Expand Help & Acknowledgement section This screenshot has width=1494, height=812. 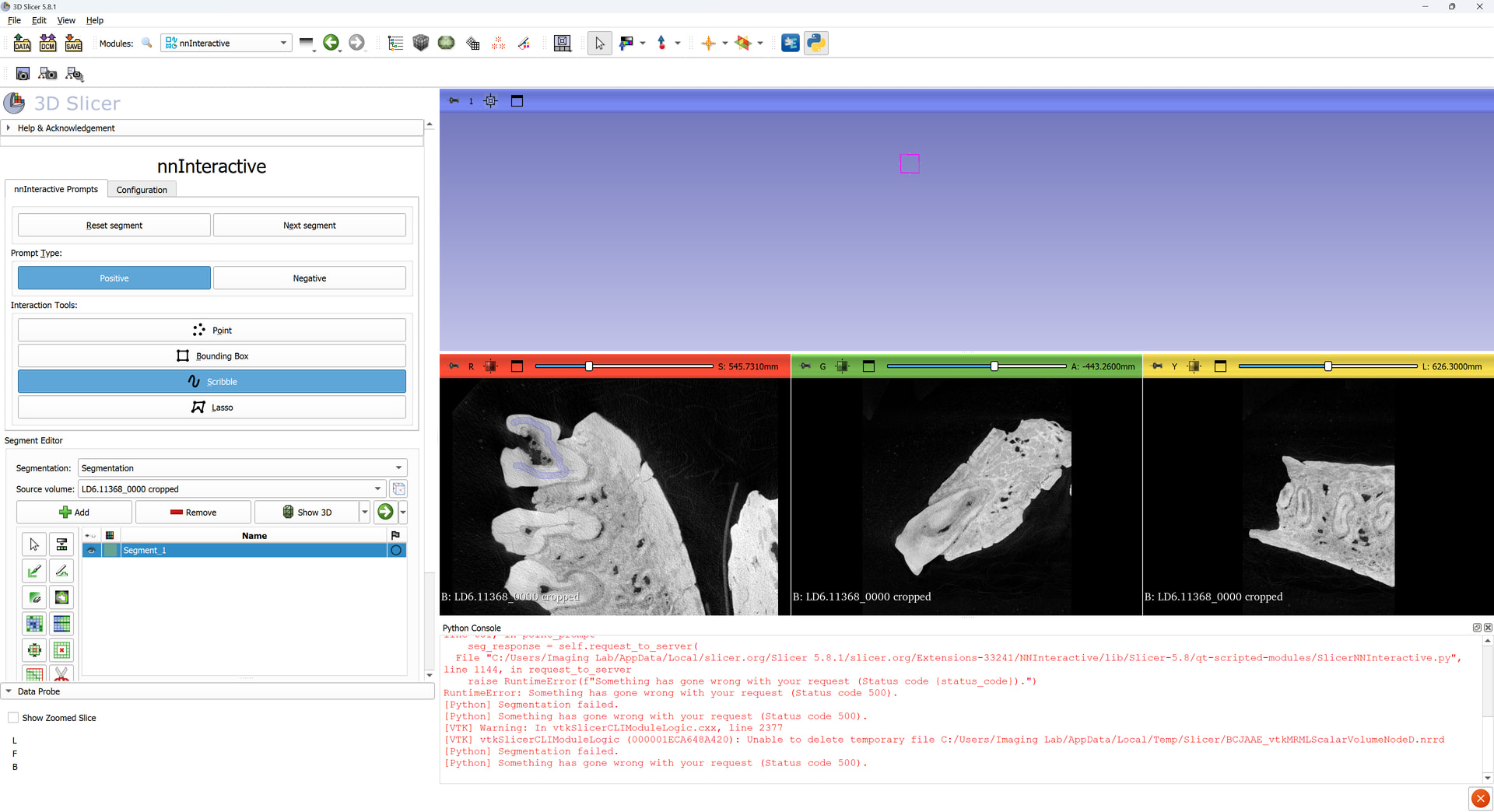pos(212,128)
